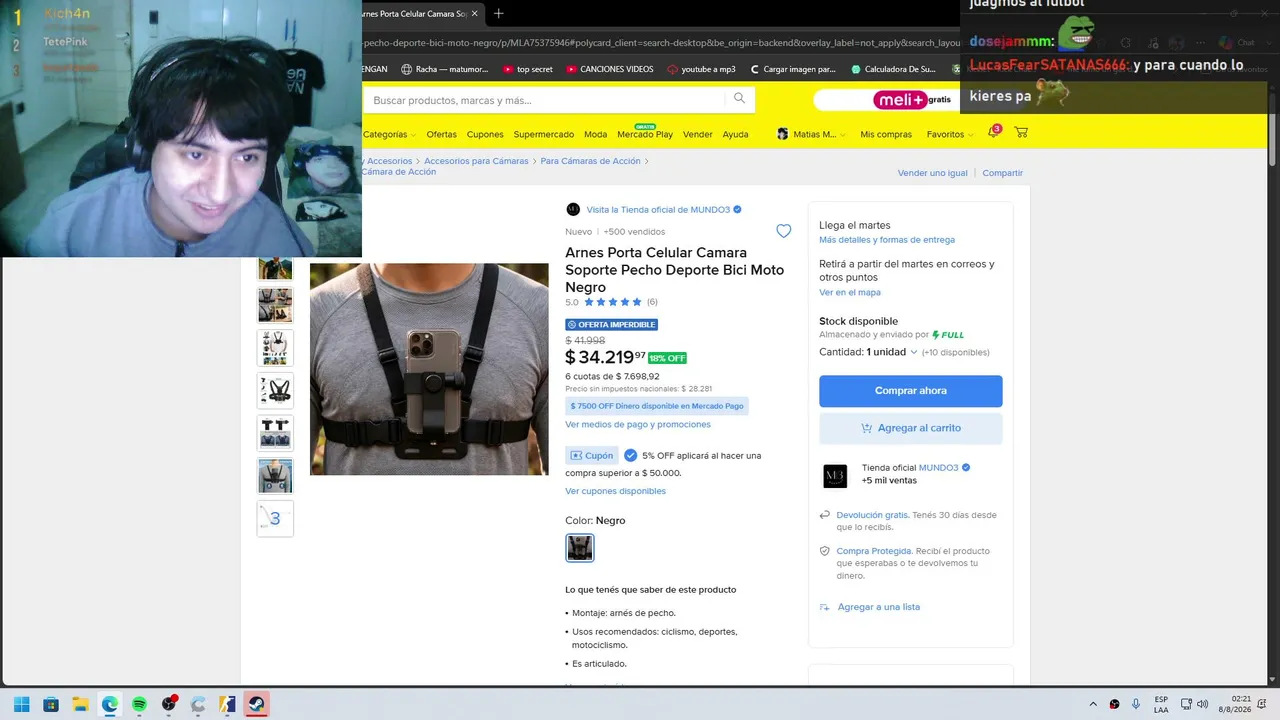Click the Cupón badge
The width and height of the screenshot is (1280, 720).
click(591, 455)
